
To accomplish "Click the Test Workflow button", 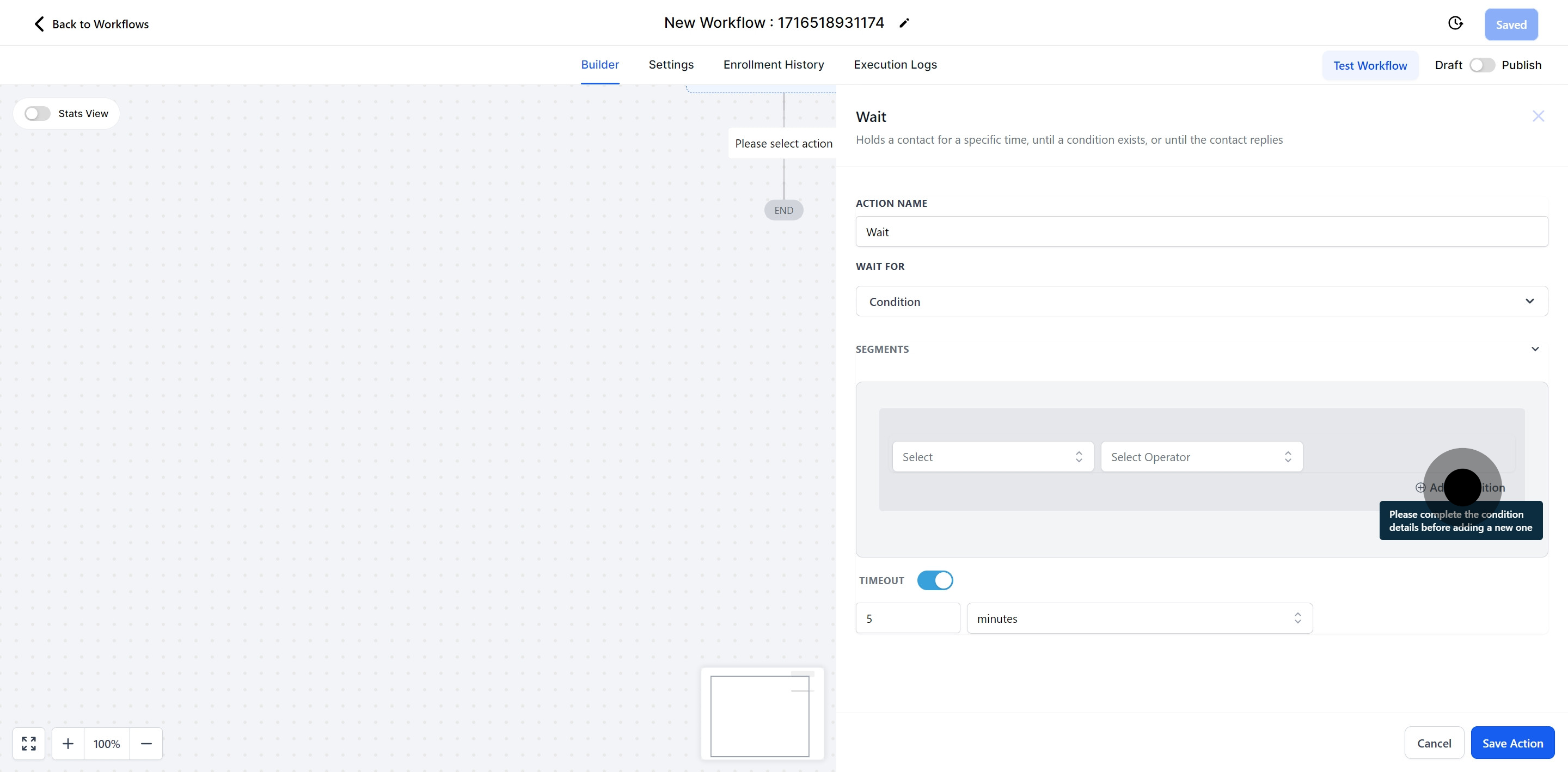I will [x=1370, y=66].
